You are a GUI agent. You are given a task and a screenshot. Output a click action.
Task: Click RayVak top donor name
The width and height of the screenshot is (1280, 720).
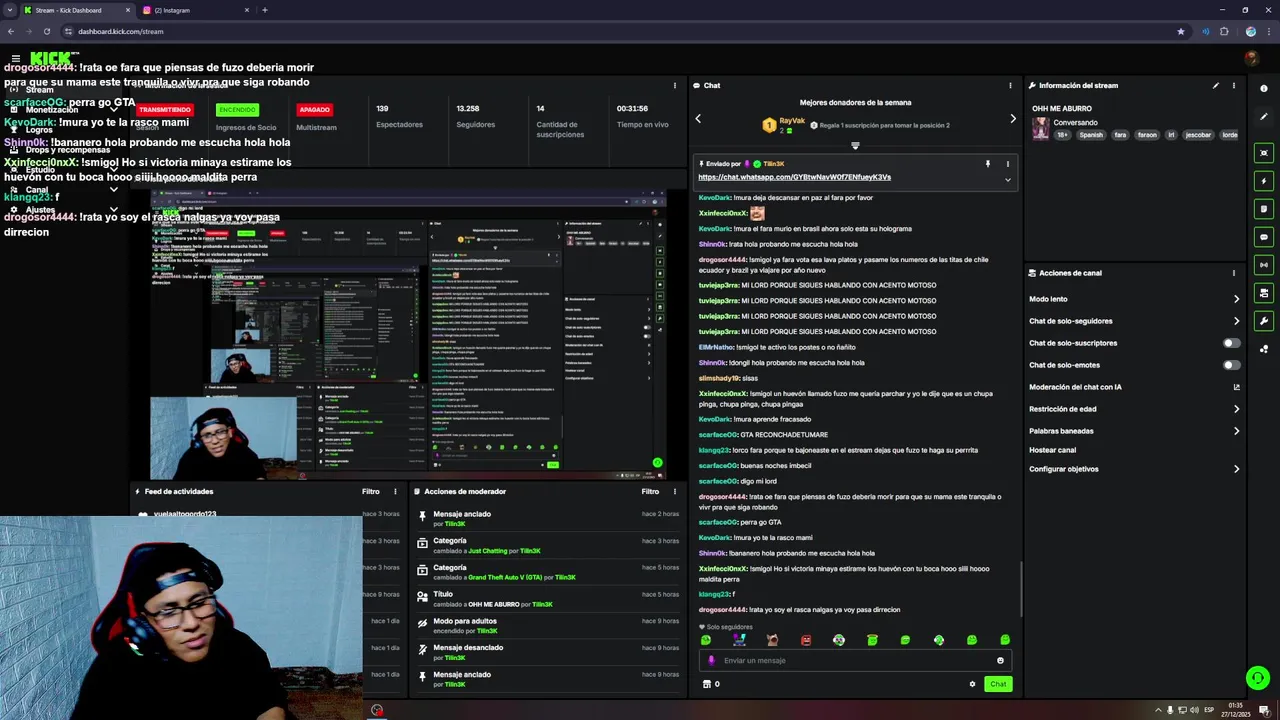click(792, 119)
